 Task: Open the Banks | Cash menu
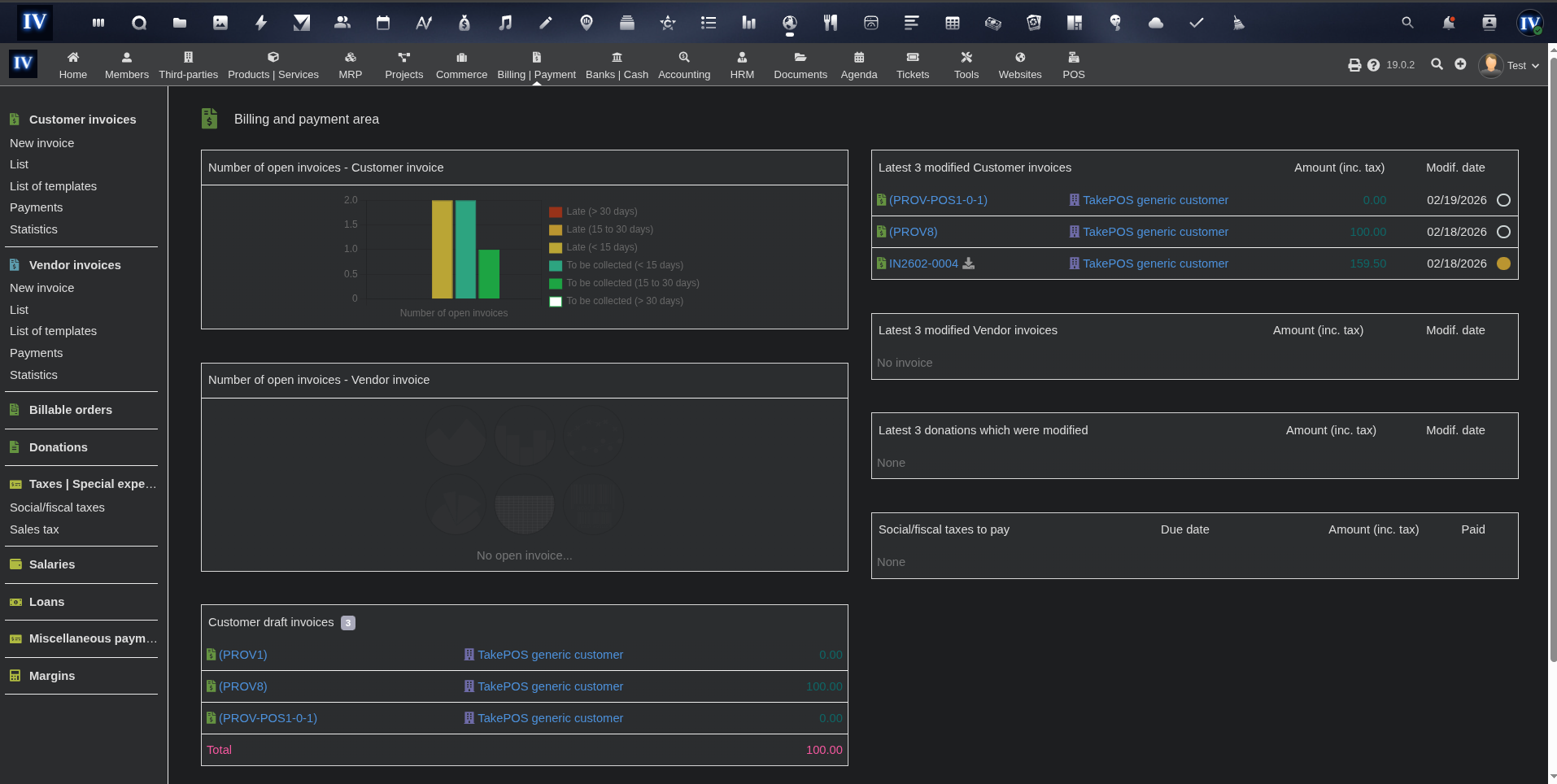pyautogui.click(x=617, y=64)
